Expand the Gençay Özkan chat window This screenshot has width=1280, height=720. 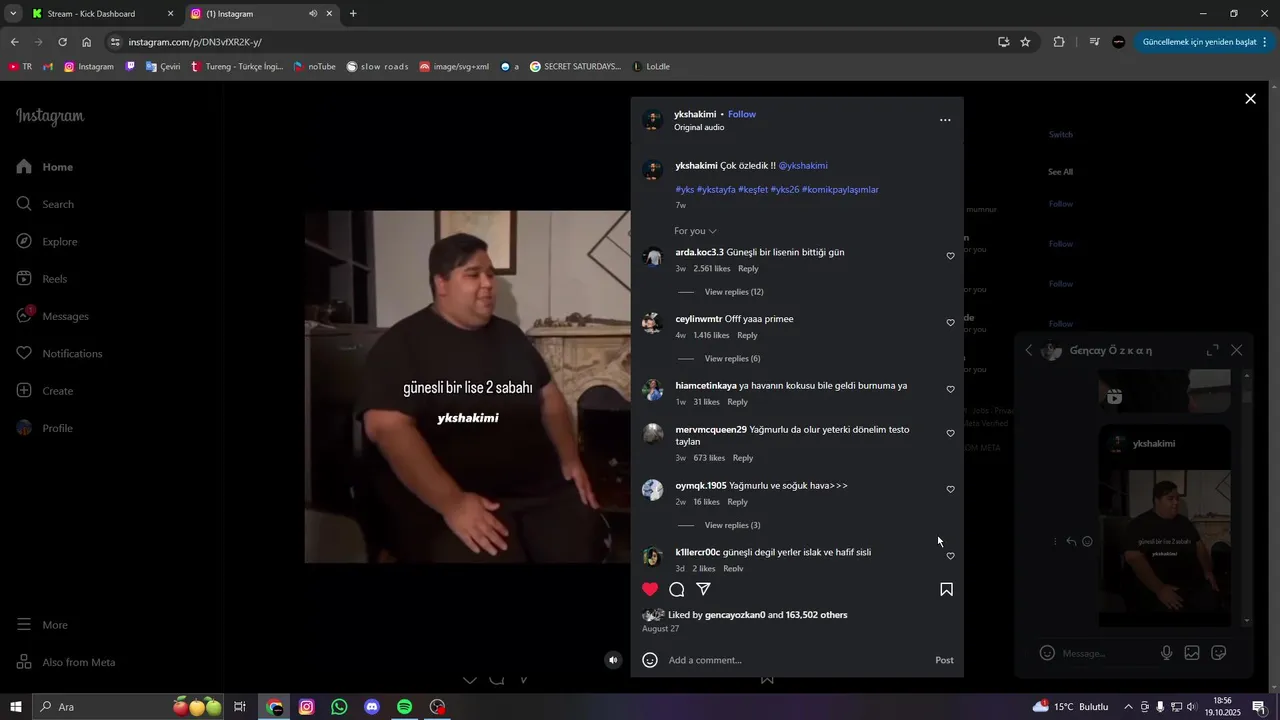point(1212,350)
